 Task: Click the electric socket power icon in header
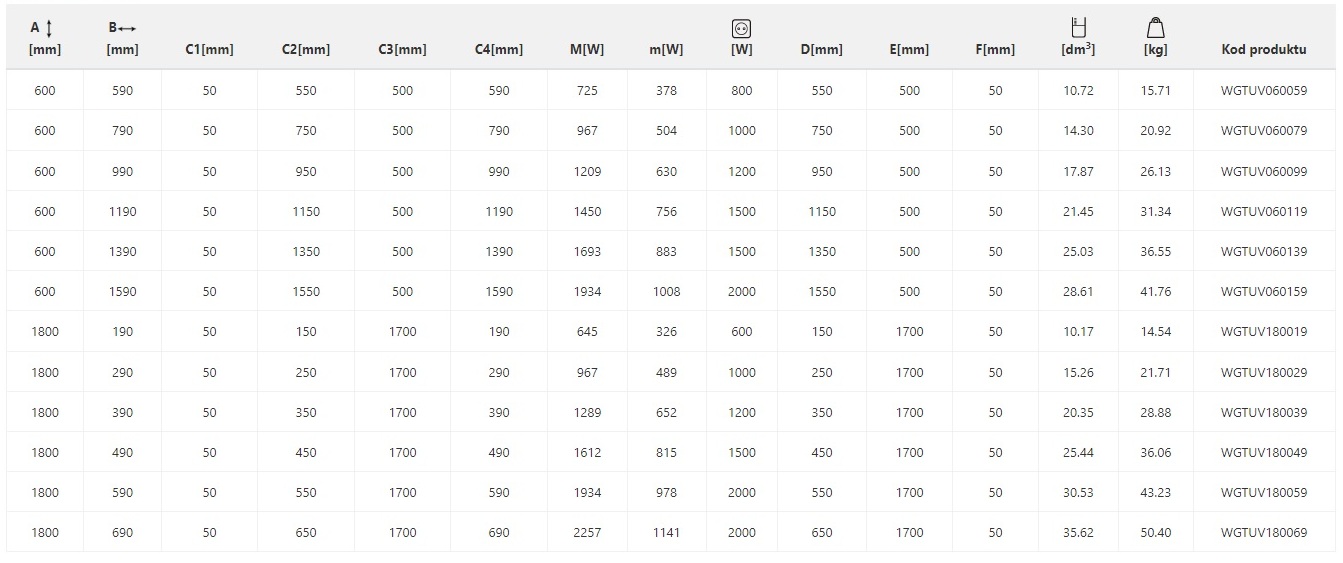pos(741,29)
